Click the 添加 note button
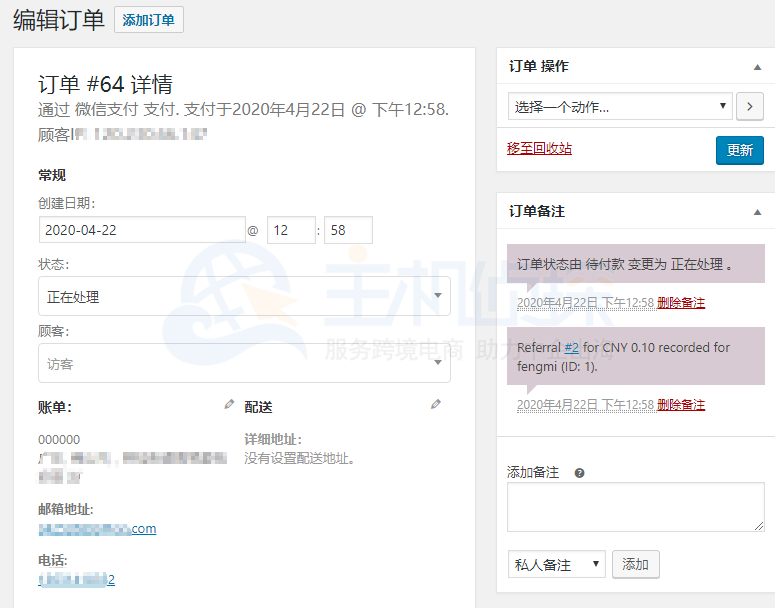 (x=635, y=564)
